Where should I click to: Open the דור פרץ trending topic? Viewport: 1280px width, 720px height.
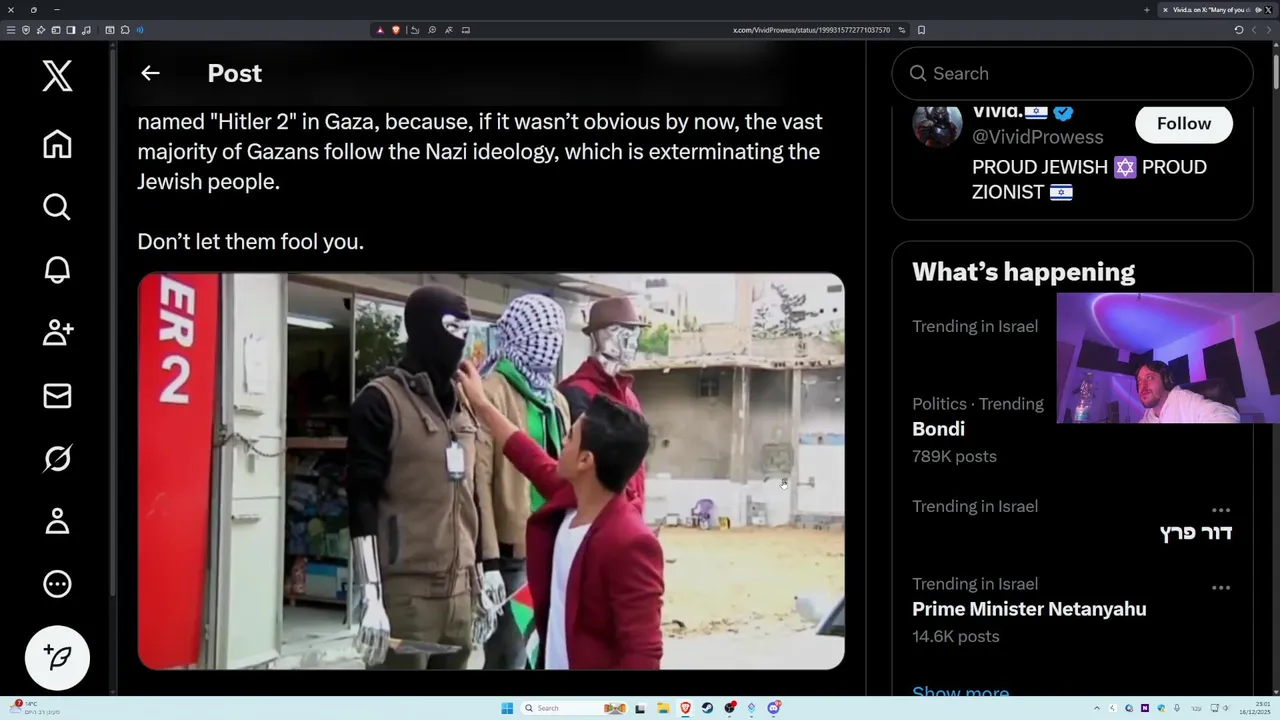click(1195, 532)
